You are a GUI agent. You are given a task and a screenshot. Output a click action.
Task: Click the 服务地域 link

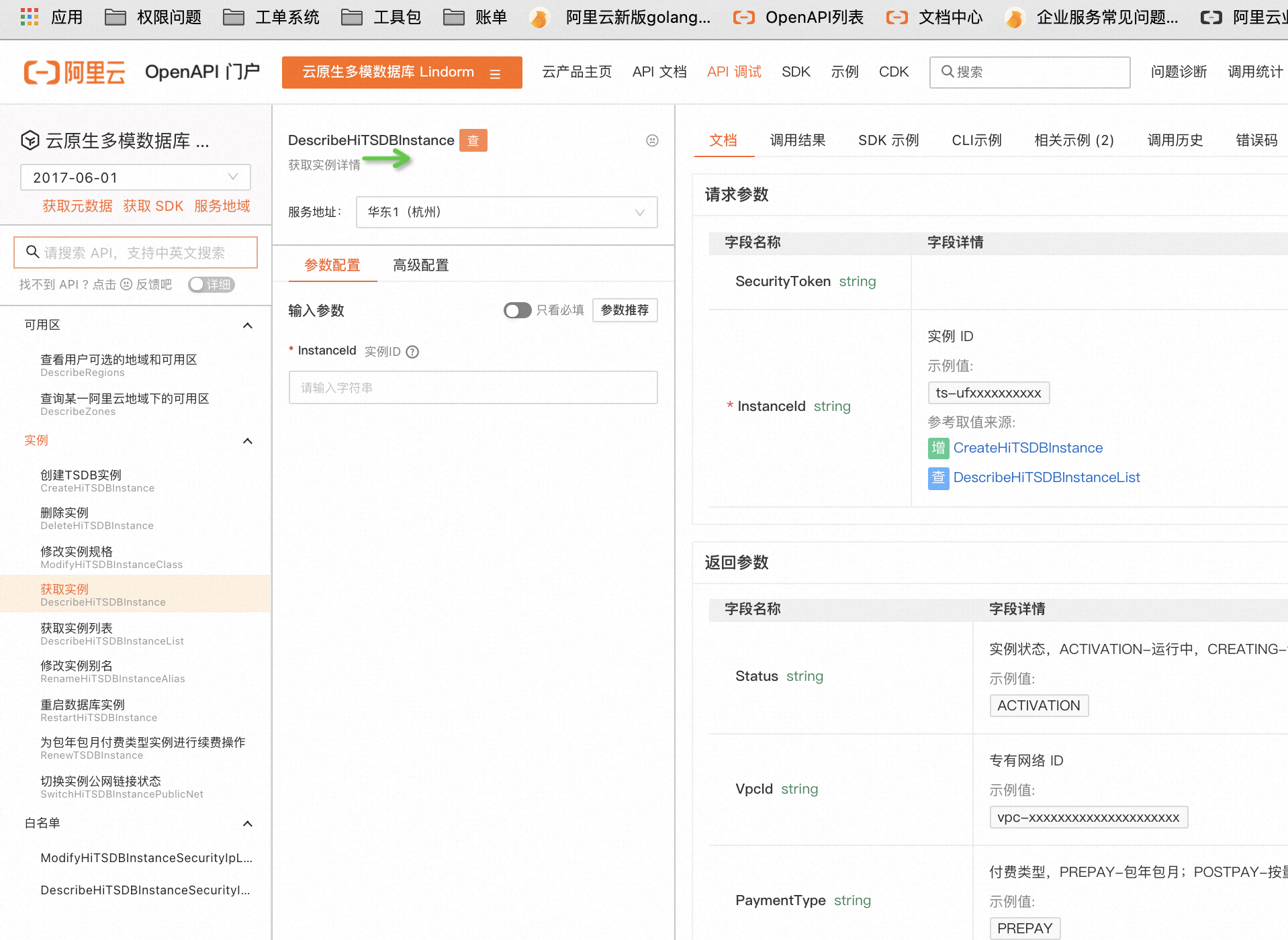point(222,206)
